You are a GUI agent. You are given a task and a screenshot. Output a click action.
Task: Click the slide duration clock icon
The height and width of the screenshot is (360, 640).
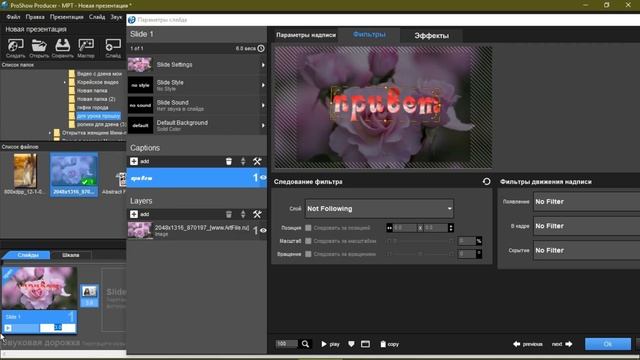tap(261, 49)
